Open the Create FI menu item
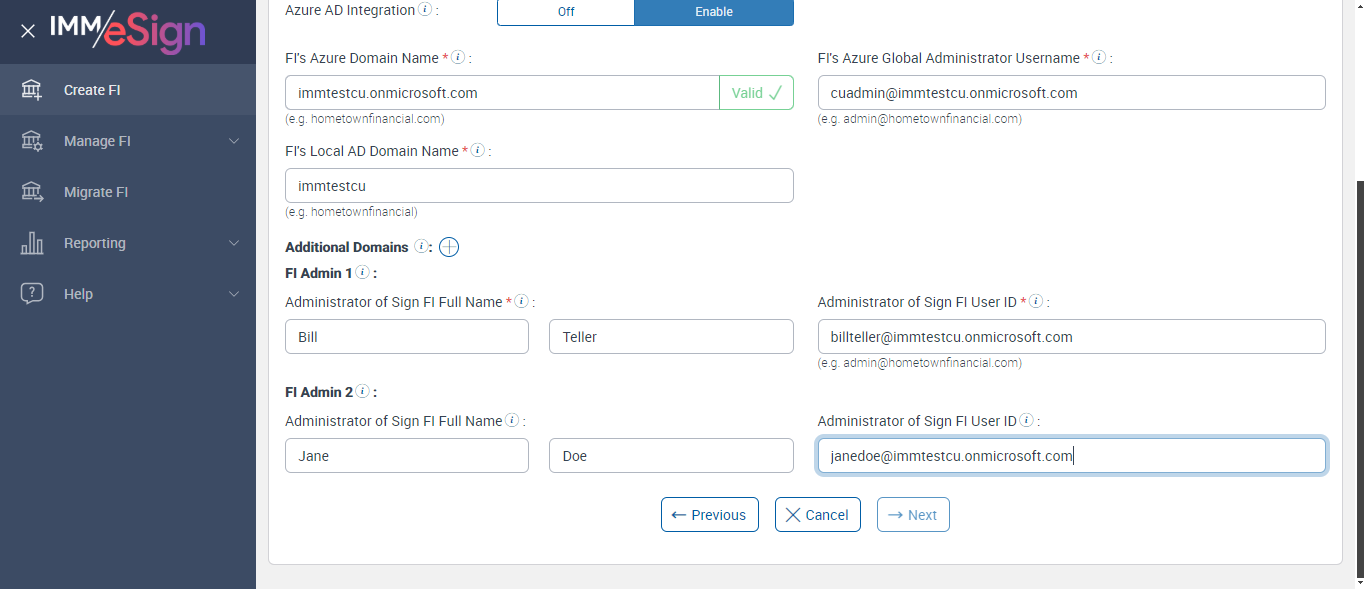Image resolution: width=1366 pixels, height=589 pixels. 128,90
